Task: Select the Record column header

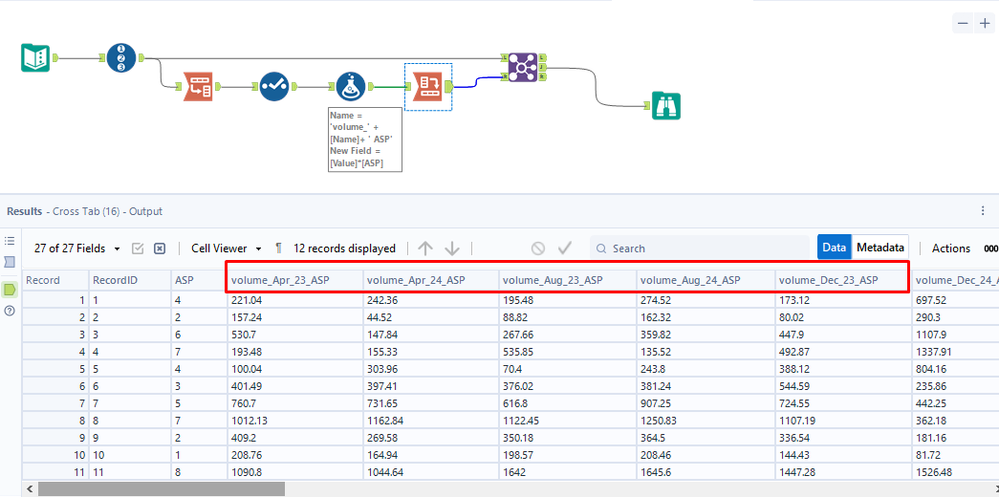Action: (x=55, y=280)
